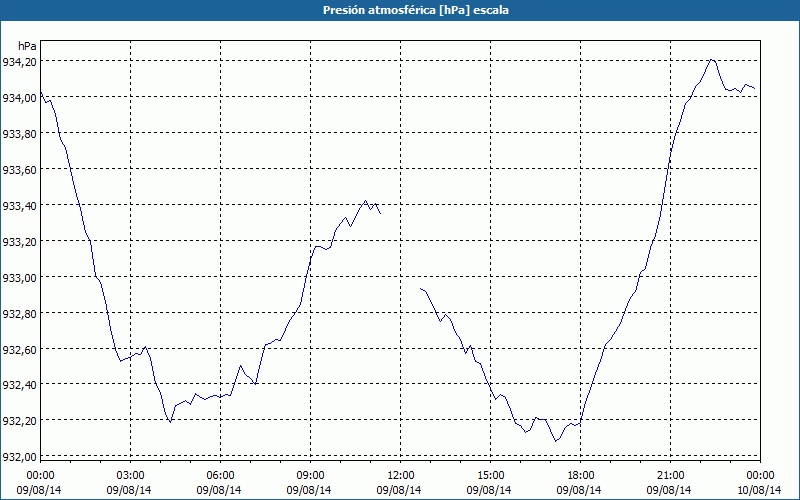The height and width of the screenshot is (500, 800).
Task: Click the lowest point of the pressure curve
Action: (x=557, y=441)
